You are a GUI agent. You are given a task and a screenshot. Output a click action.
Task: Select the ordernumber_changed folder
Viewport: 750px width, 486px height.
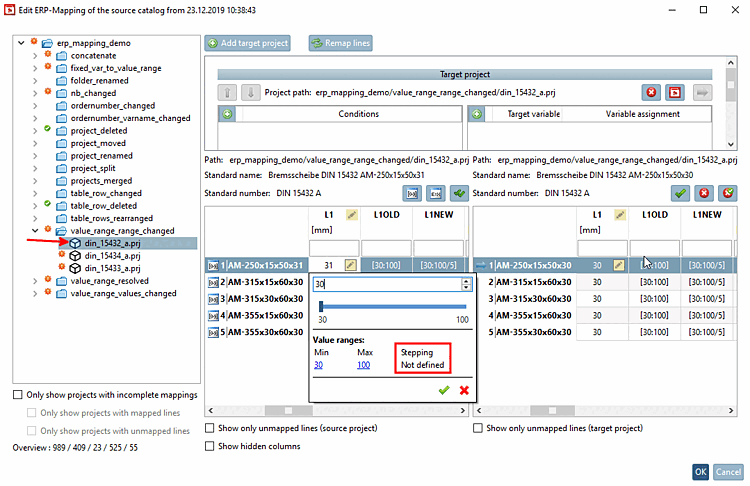(x=113, y=106)
